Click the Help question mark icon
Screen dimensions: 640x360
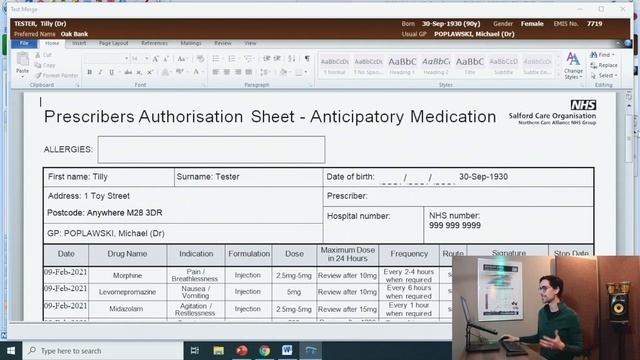point(628,43)
